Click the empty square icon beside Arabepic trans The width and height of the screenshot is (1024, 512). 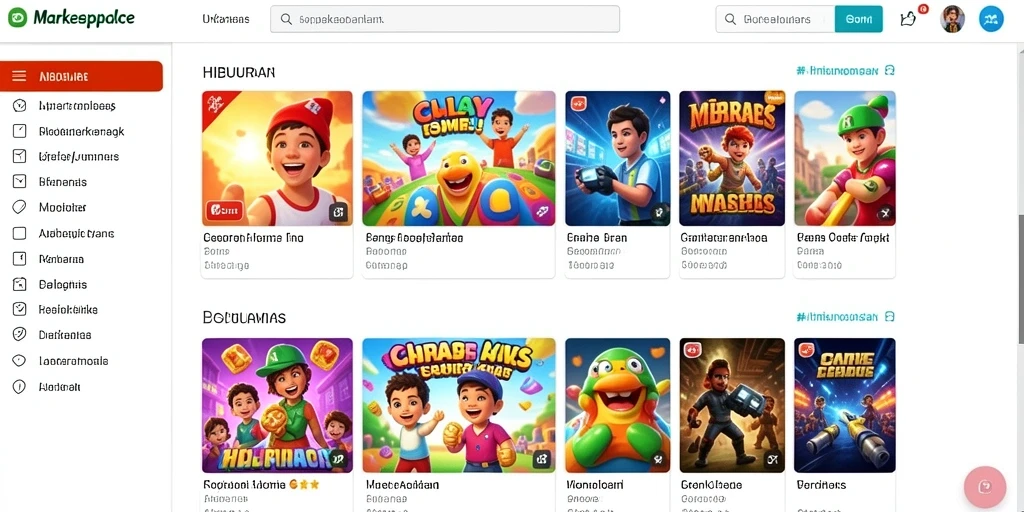20,233
